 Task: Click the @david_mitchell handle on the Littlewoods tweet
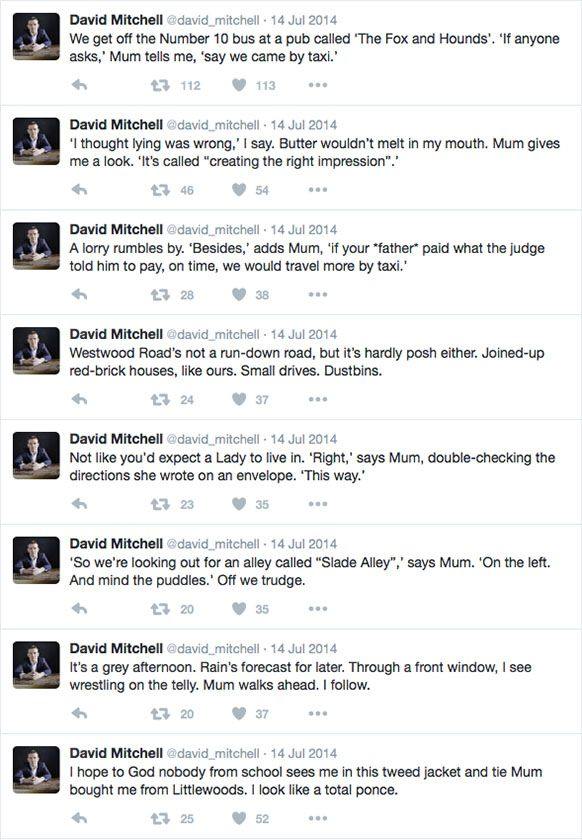coord(213,753)
